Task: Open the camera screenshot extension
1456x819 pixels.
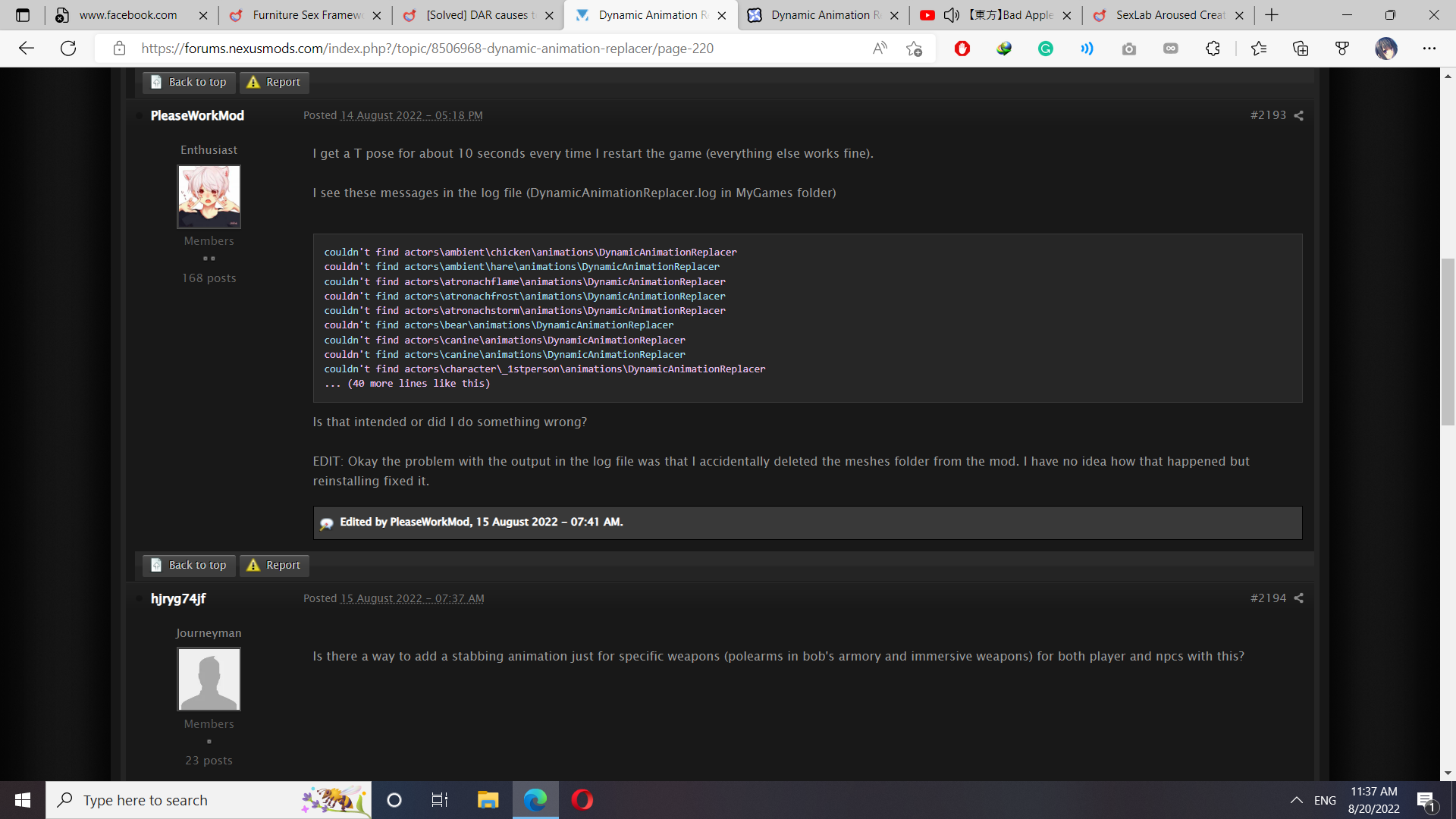Action: click(x=1129, y=49)
